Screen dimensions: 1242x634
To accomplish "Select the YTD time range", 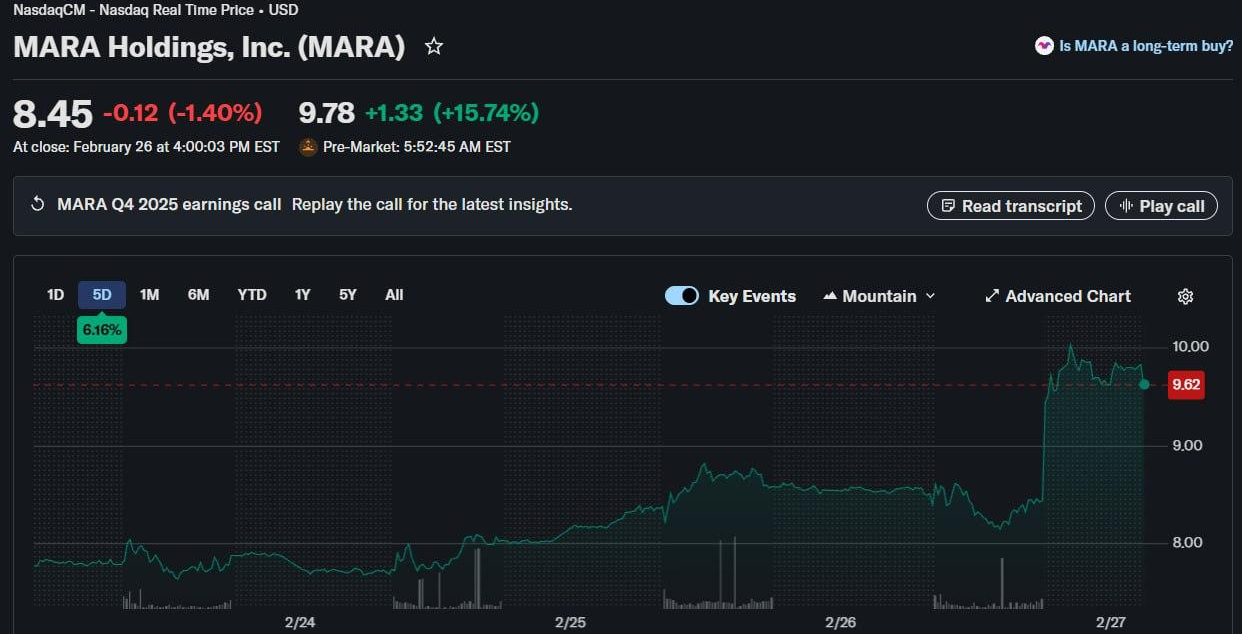I will coord(252,295).
